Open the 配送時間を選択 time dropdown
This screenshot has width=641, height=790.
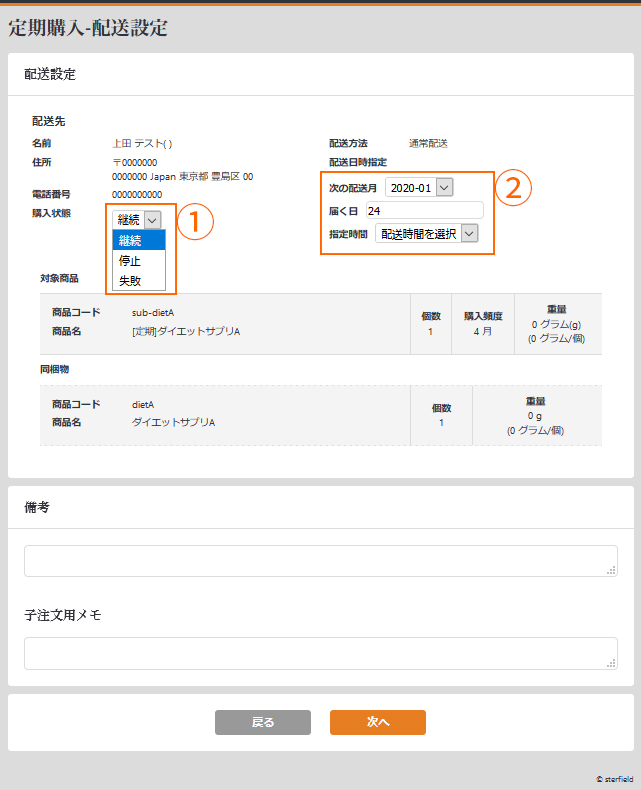[x=427, y=234]
